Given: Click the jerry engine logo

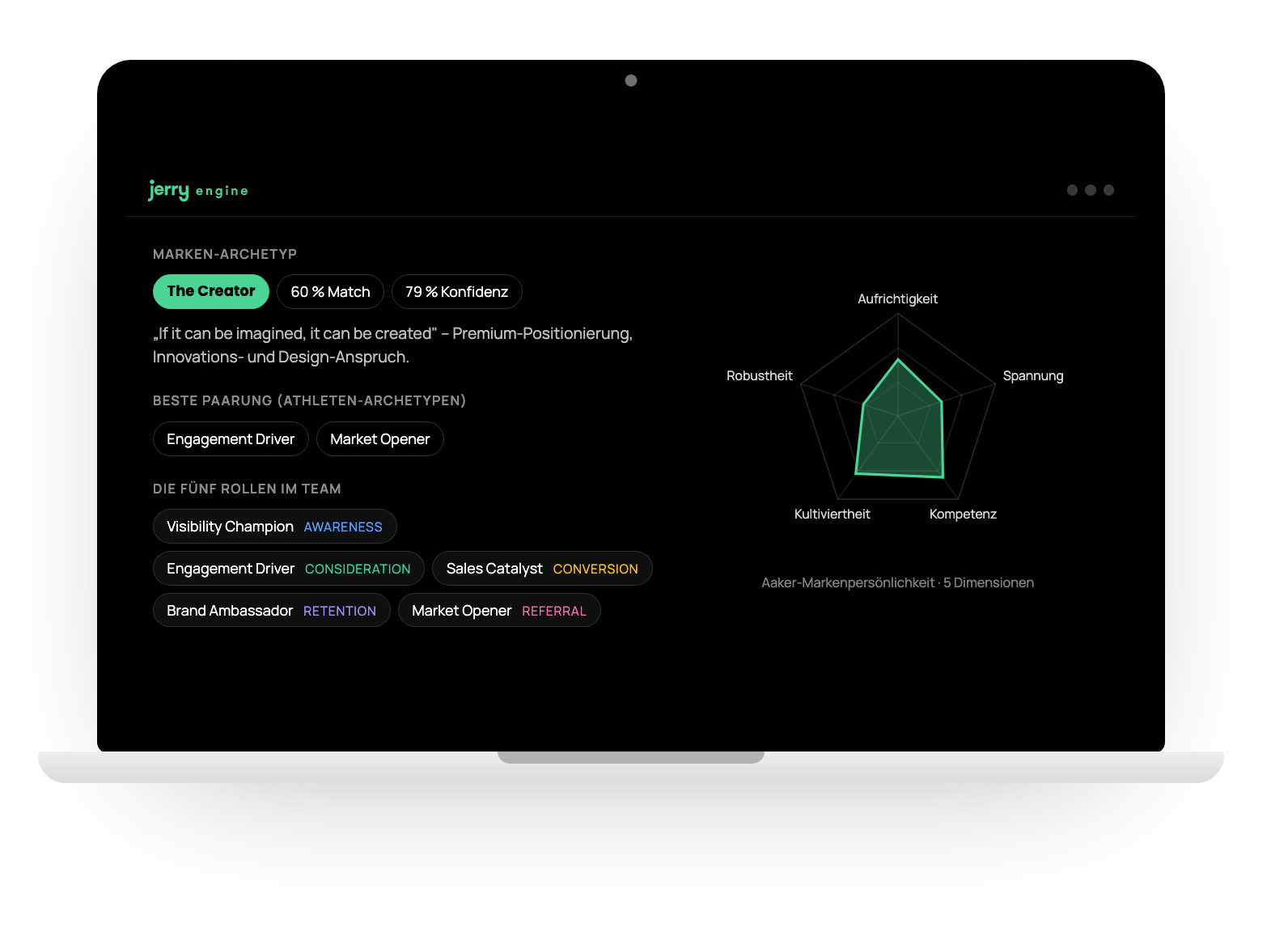Looking at the screenshot, I should 198,190.
